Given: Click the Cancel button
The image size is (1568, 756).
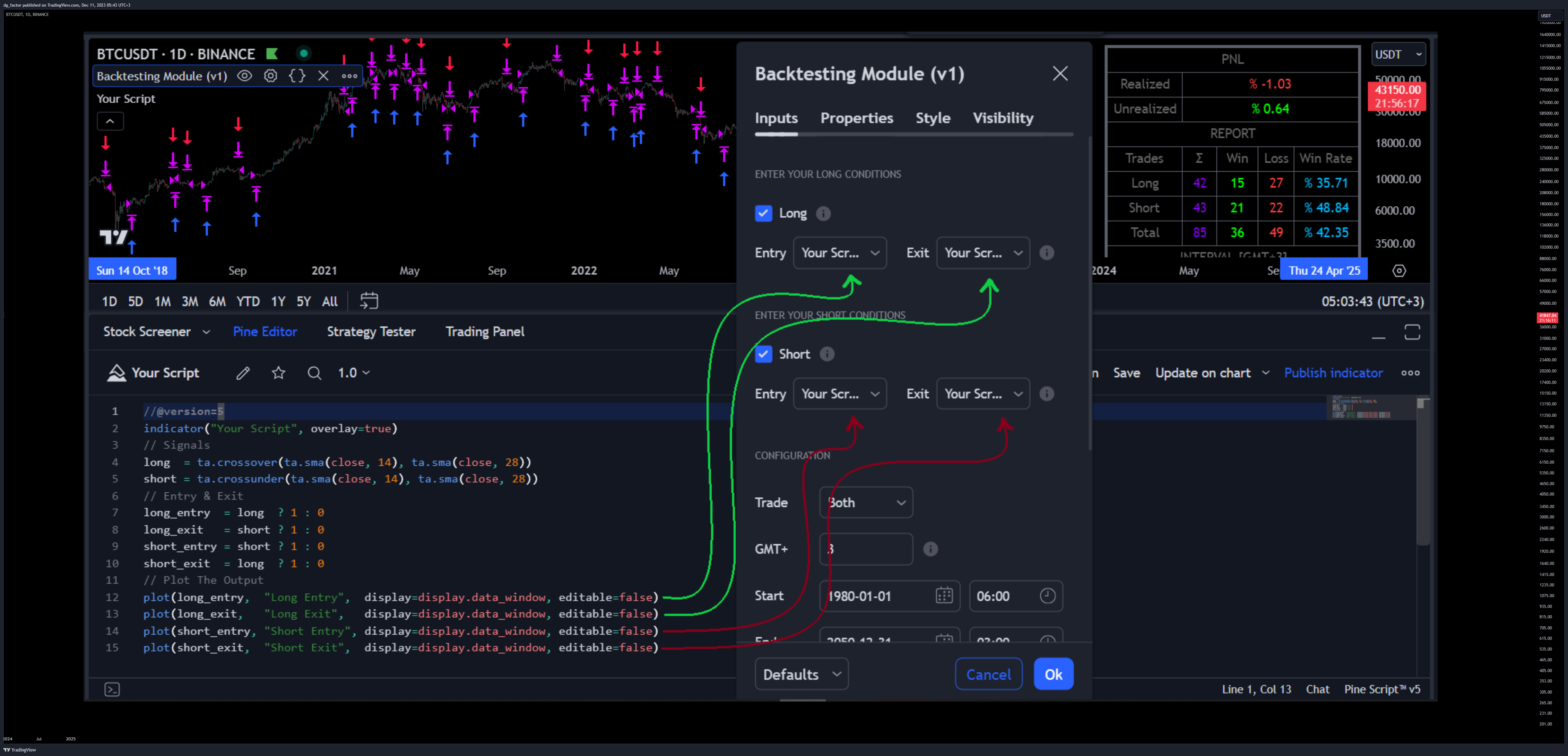Looking at the screenshot, I should point(988,675).
